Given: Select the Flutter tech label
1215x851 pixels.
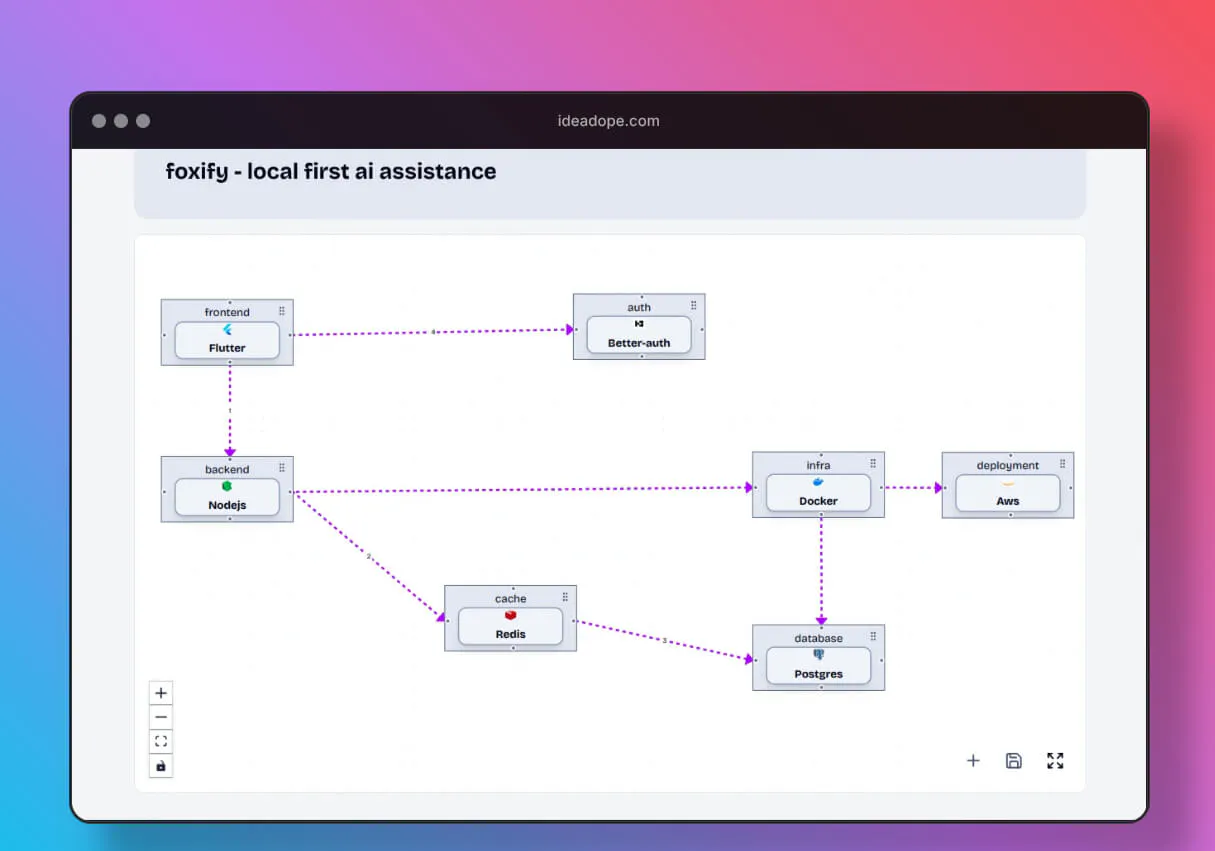Looking at the screenshot, I should tap(227, 348).
